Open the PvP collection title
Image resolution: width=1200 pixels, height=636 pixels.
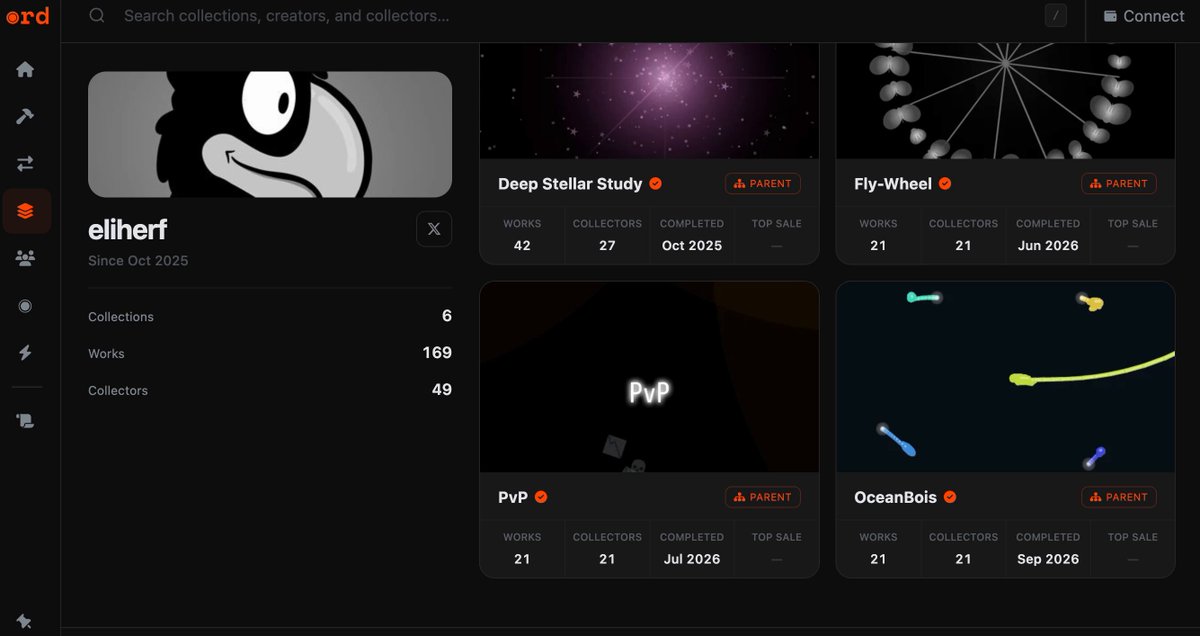click(513, 497)
